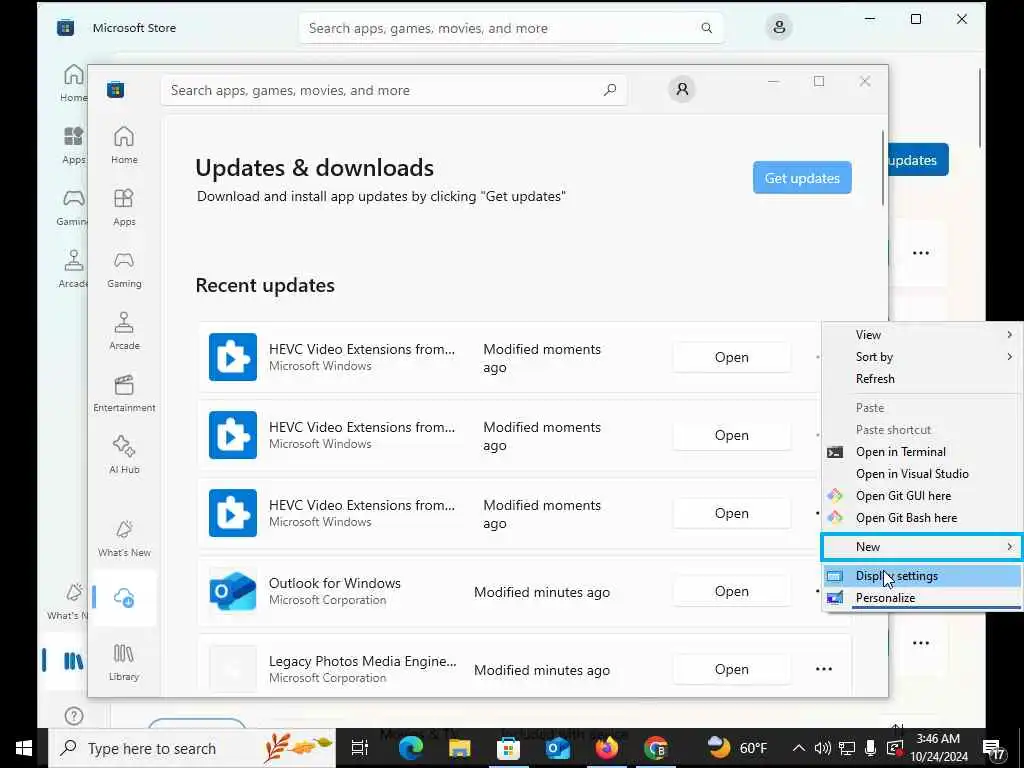
Task: Click the back Store window search field
Action: point(511,28)
